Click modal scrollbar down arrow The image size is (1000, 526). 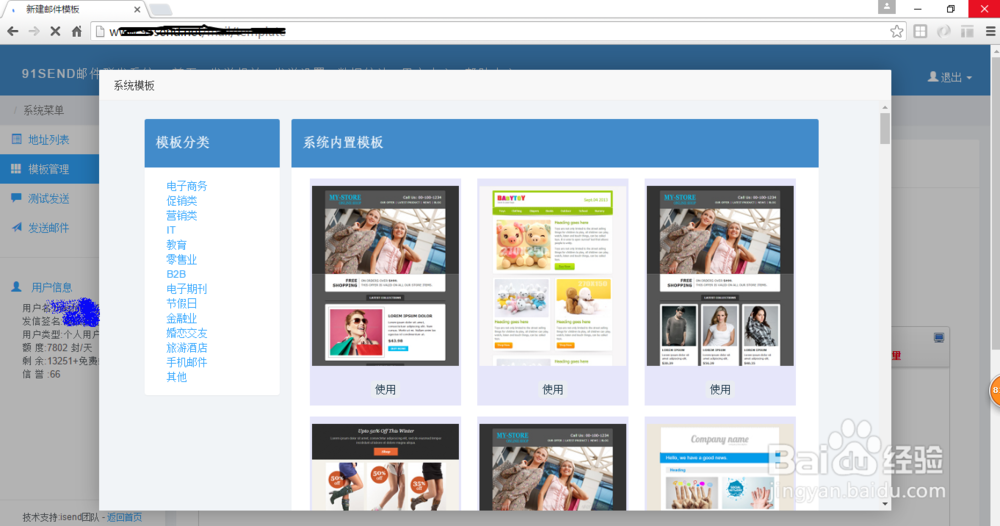coord(885,504)
